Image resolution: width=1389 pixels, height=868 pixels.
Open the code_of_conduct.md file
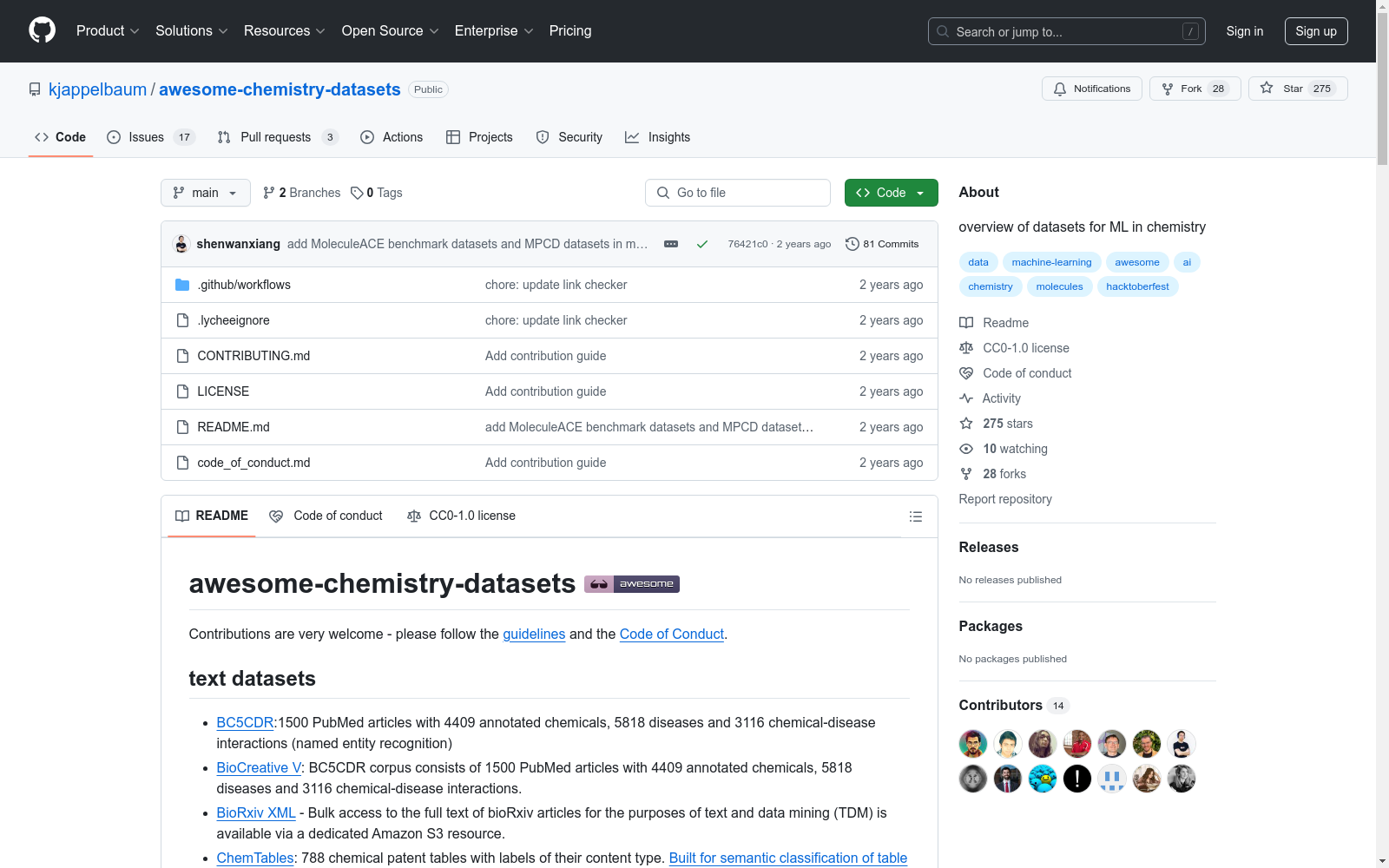coord(253,463)
